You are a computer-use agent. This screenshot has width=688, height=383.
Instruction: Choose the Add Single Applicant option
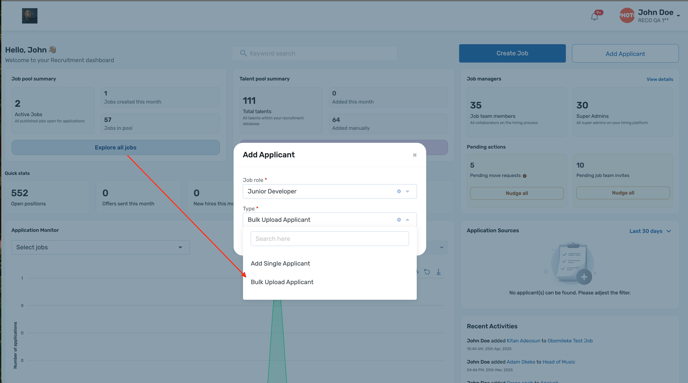coord(280,263)
